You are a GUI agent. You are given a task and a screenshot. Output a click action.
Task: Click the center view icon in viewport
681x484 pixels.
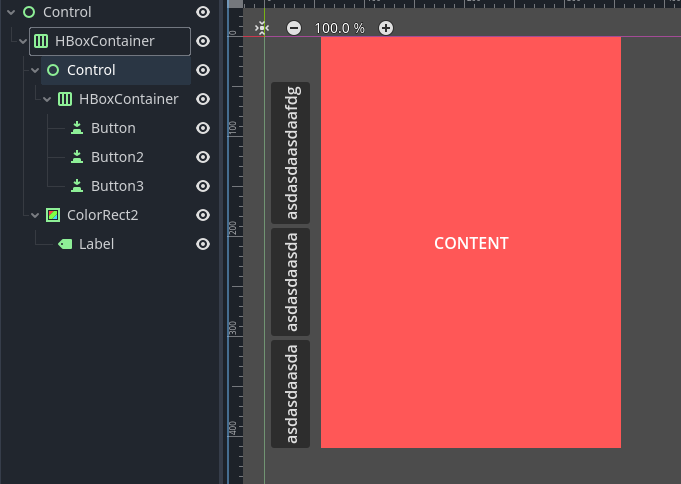[x=262, y=28]
